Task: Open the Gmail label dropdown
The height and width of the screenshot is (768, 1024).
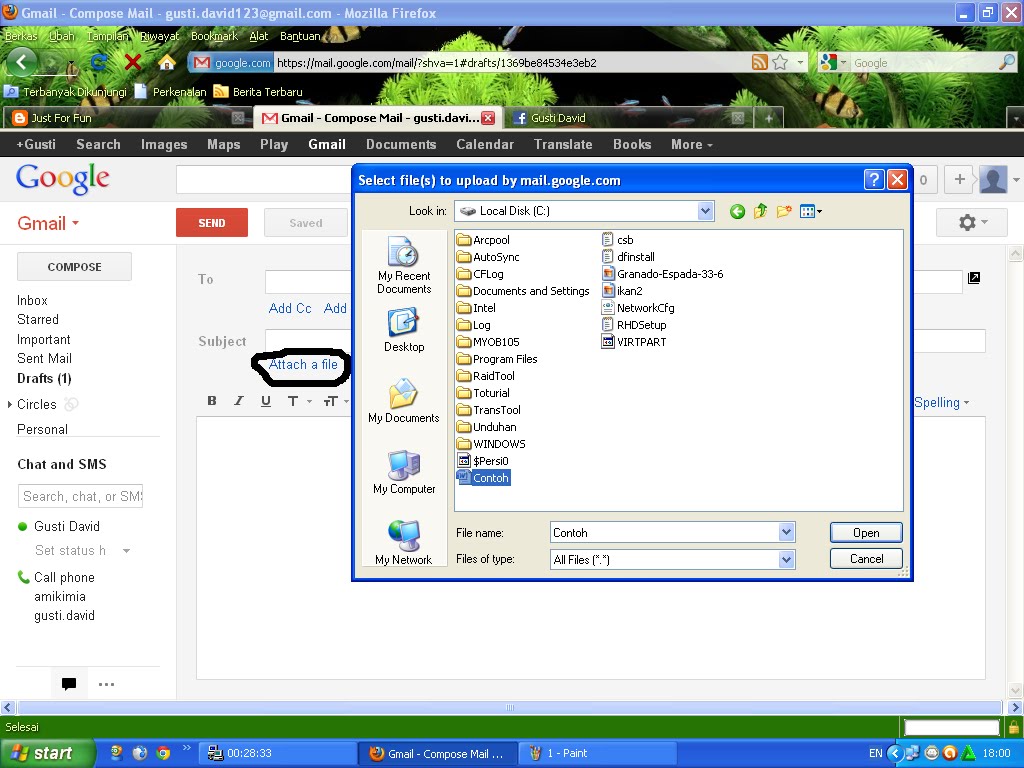Action: click(x=48, y=223)
